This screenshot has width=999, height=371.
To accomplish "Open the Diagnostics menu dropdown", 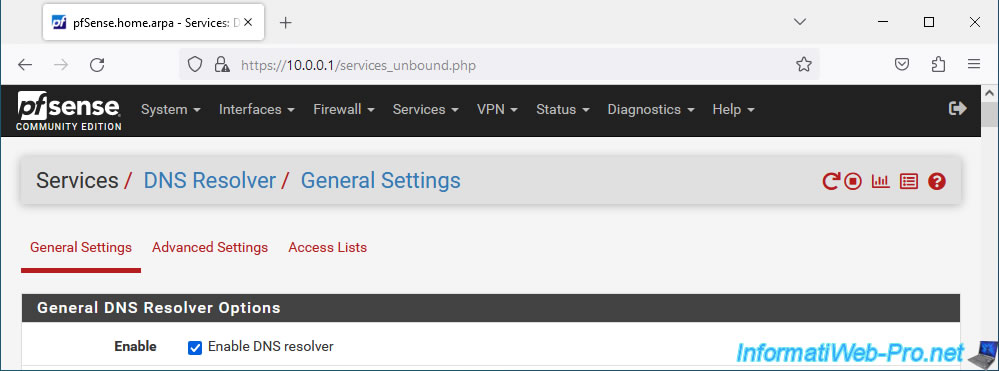I will (650, 110).
